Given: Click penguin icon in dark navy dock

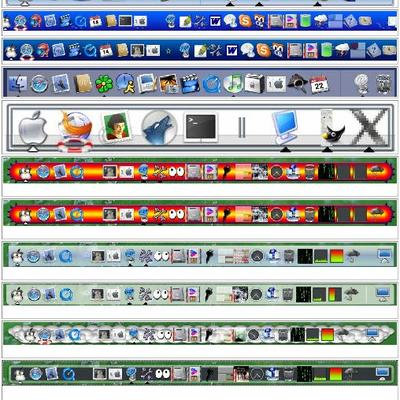Looking at the screenshot, I should (x=11, y=51).
